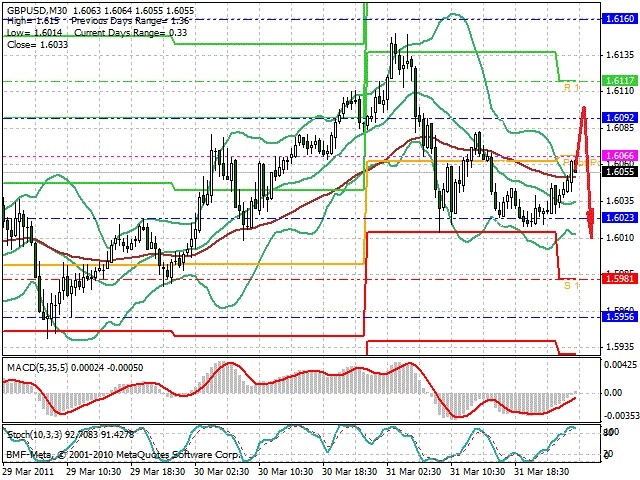This screenshot has height=480, width=640.
Task: Click the magenta 1.6066 level label
Action: pos(620,156)
